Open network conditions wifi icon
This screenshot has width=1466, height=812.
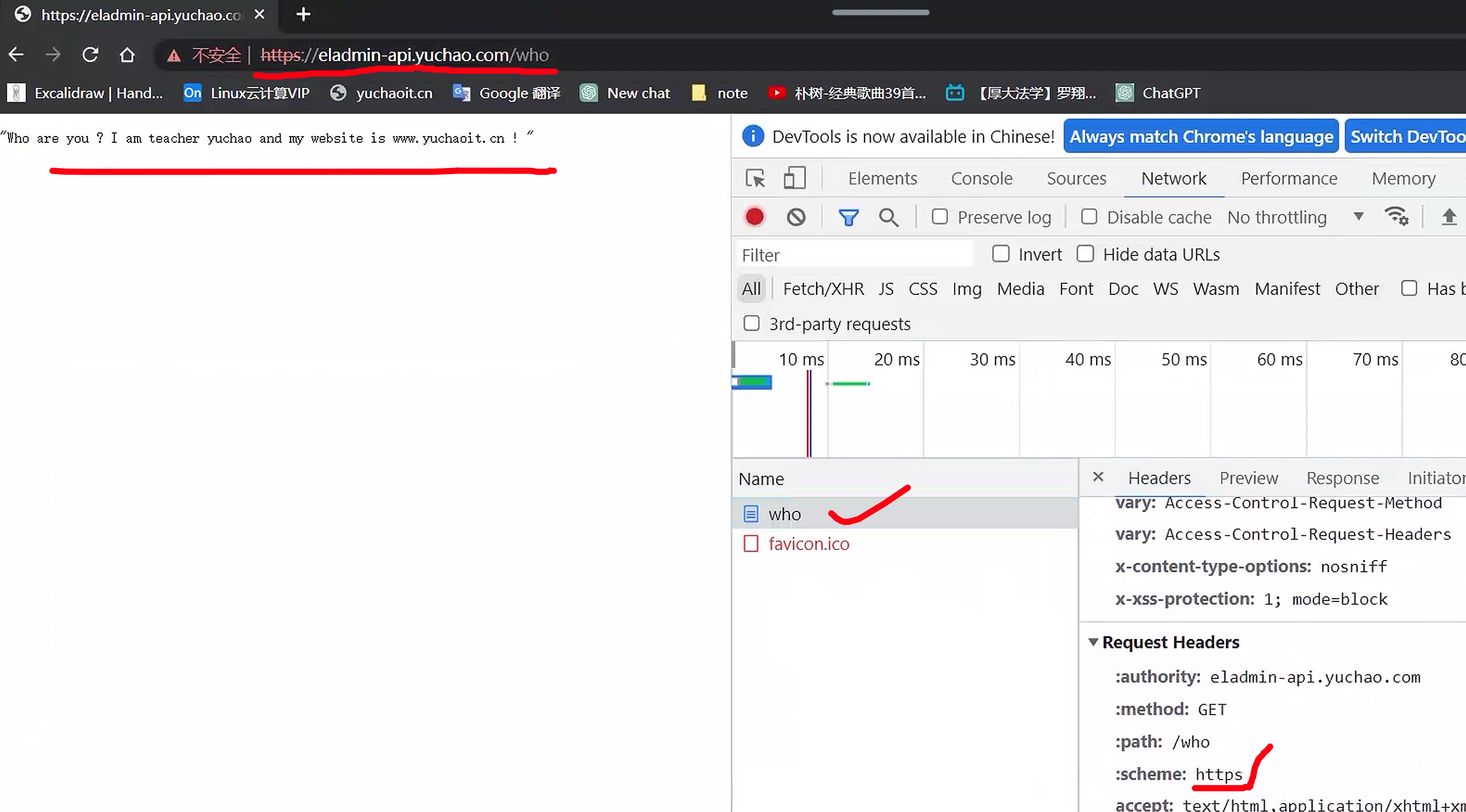point(1396,217)
